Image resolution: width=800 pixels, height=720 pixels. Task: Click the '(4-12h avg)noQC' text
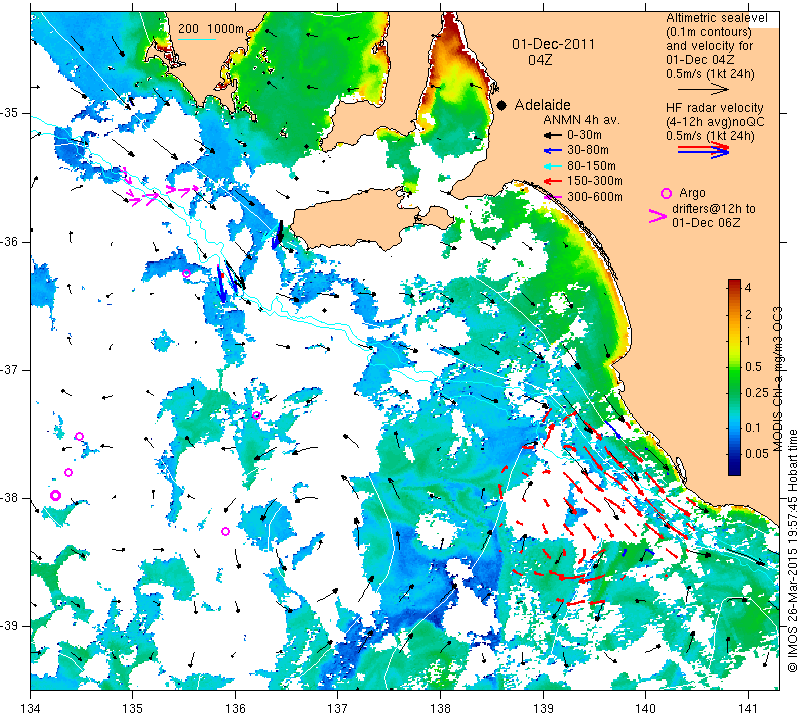click(715, 121)
